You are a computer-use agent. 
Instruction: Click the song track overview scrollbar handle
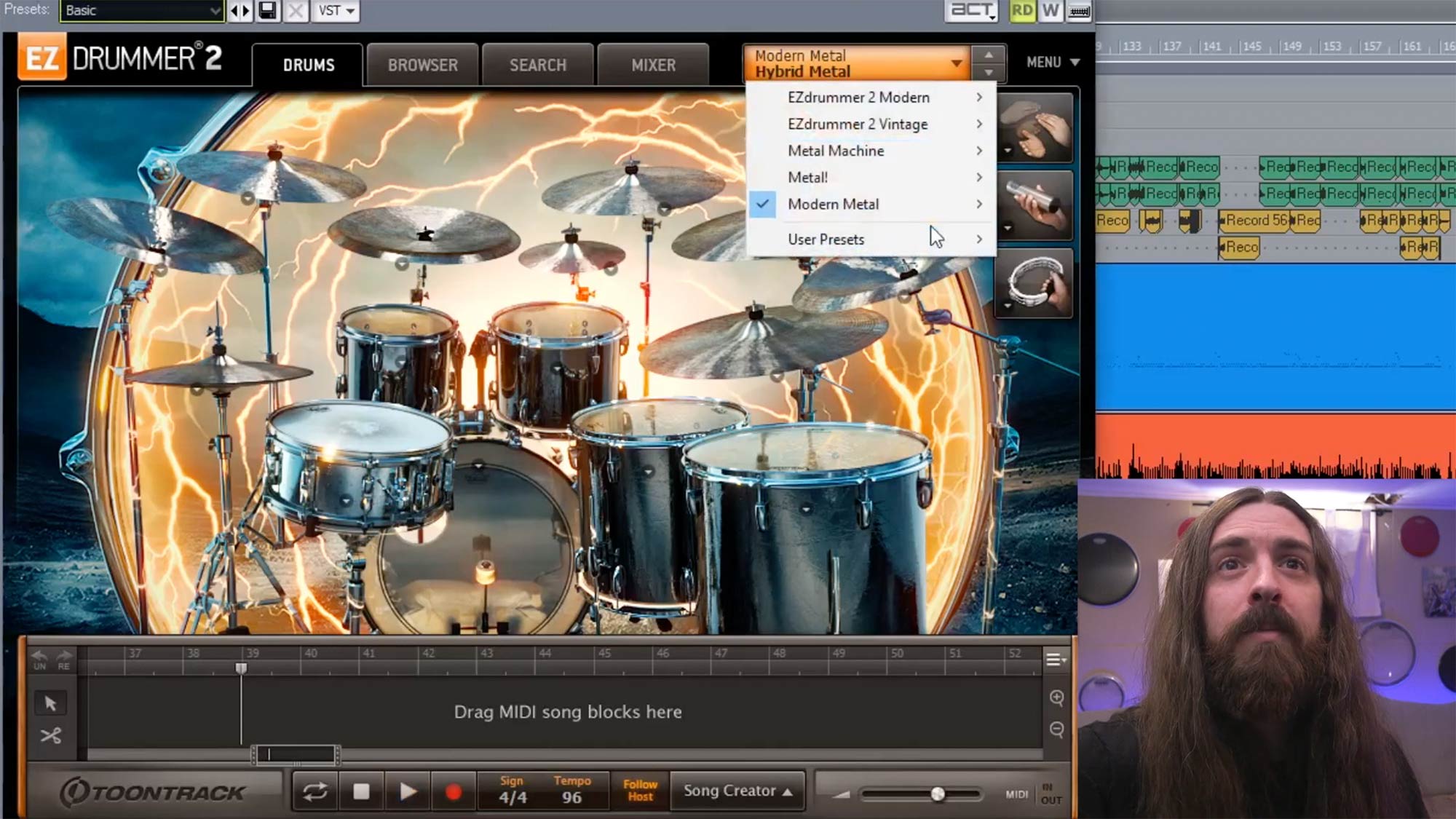pyautogui.click(x=295, y=755)
